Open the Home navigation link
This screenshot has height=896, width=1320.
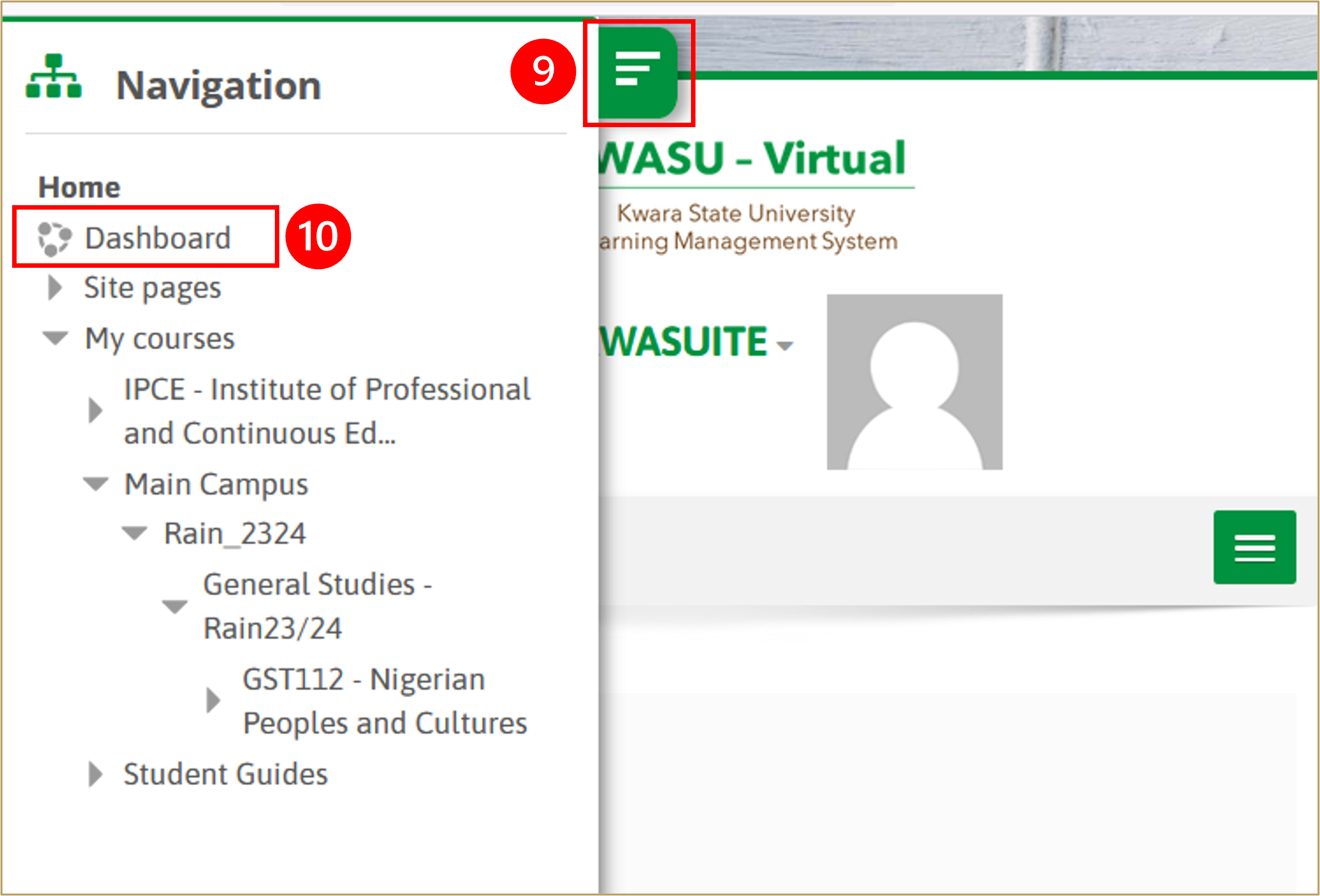pos(79,187)
